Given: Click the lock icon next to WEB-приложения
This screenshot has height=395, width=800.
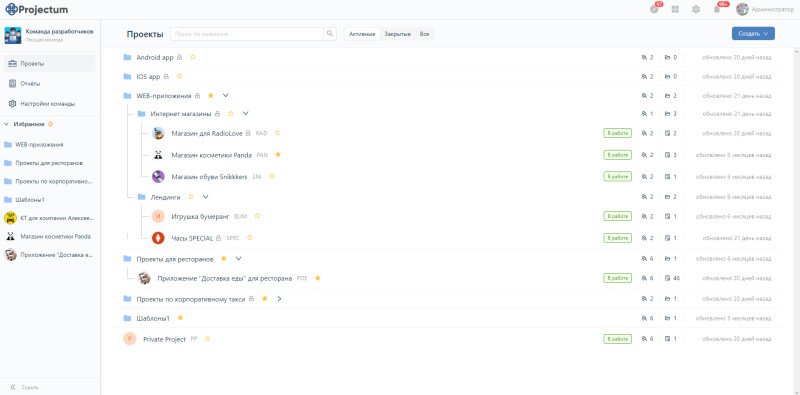Looking at the screenshot, I should [197, 95].
